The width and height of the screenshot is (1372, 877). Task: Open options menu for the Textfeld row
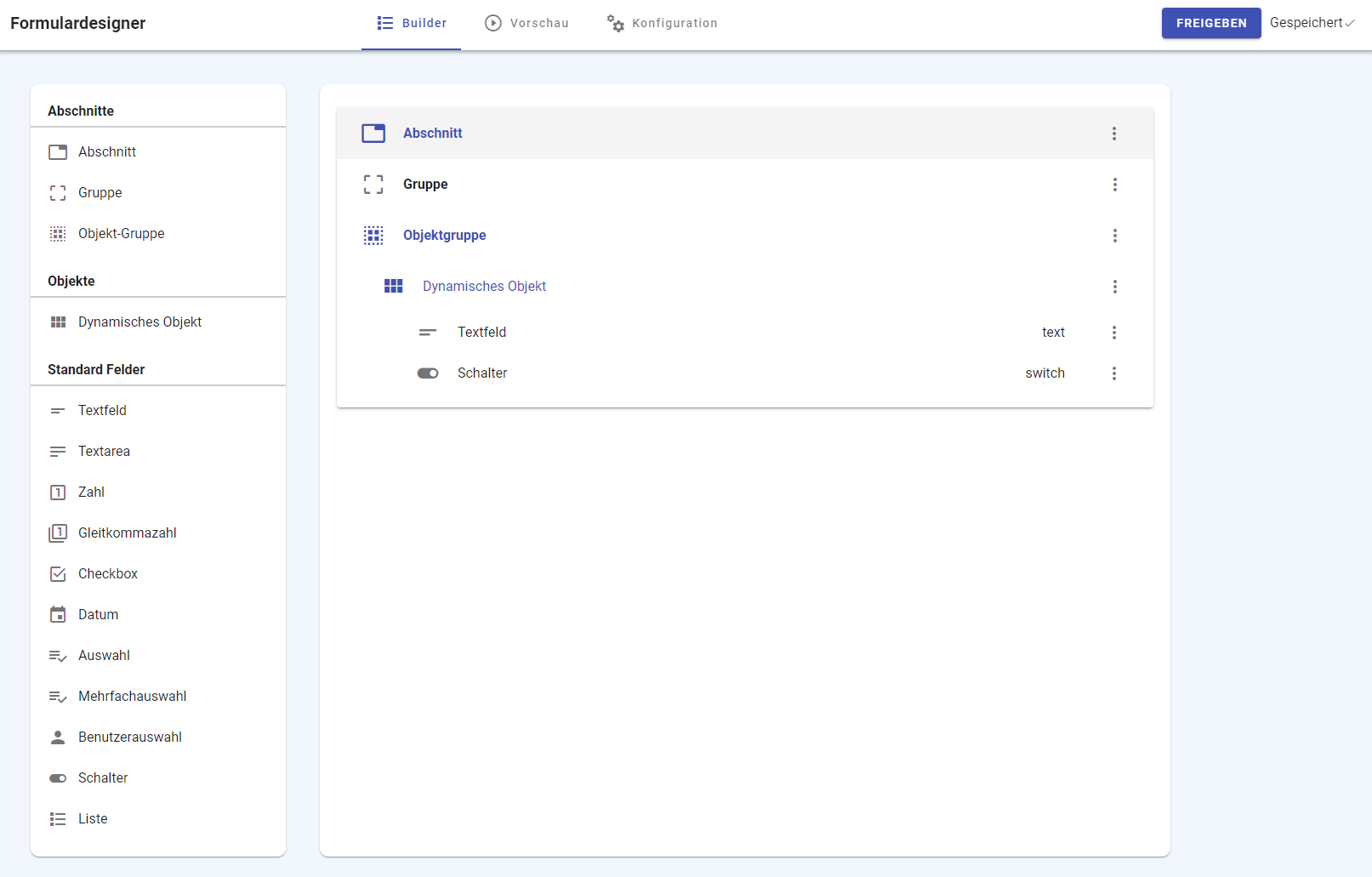pyautogui.click(x=1114, y=333)
